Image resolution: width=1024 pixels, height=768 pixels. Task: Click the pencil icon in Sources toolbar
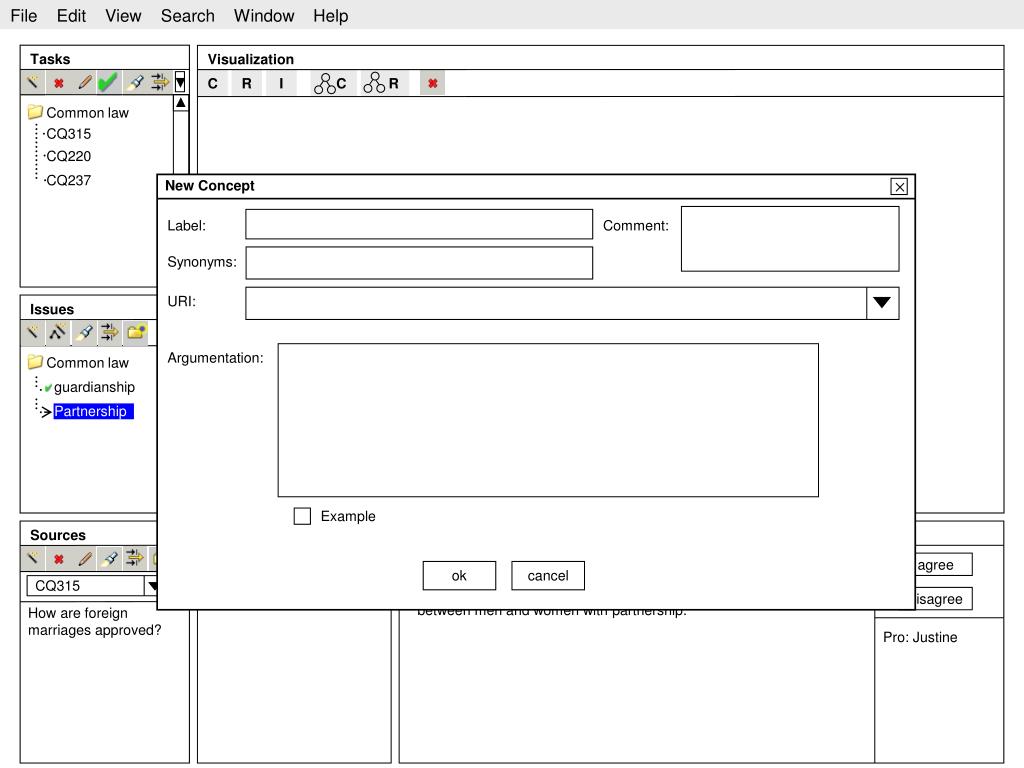tap(85, 558)
